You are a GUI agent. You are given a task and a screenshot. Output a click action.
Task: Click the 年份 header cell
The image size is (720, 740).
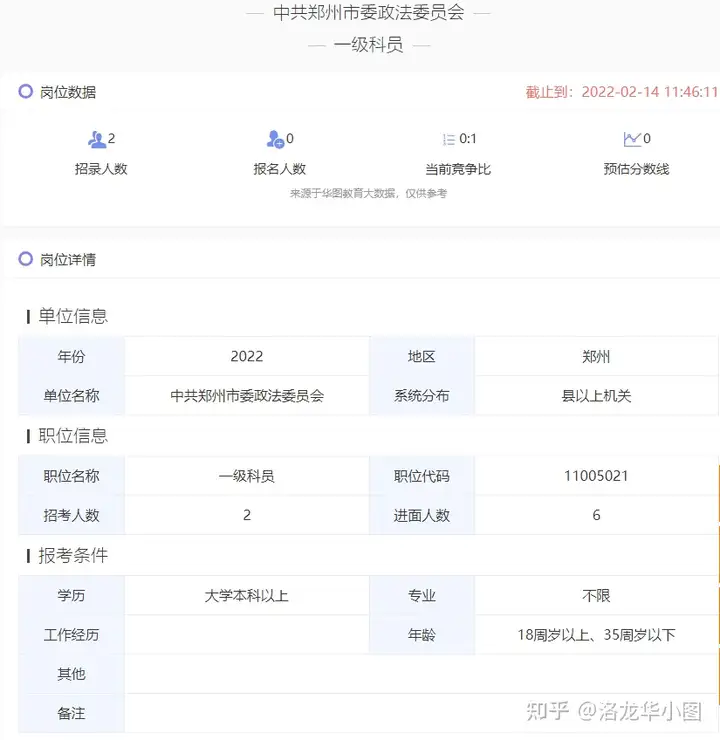71,356
